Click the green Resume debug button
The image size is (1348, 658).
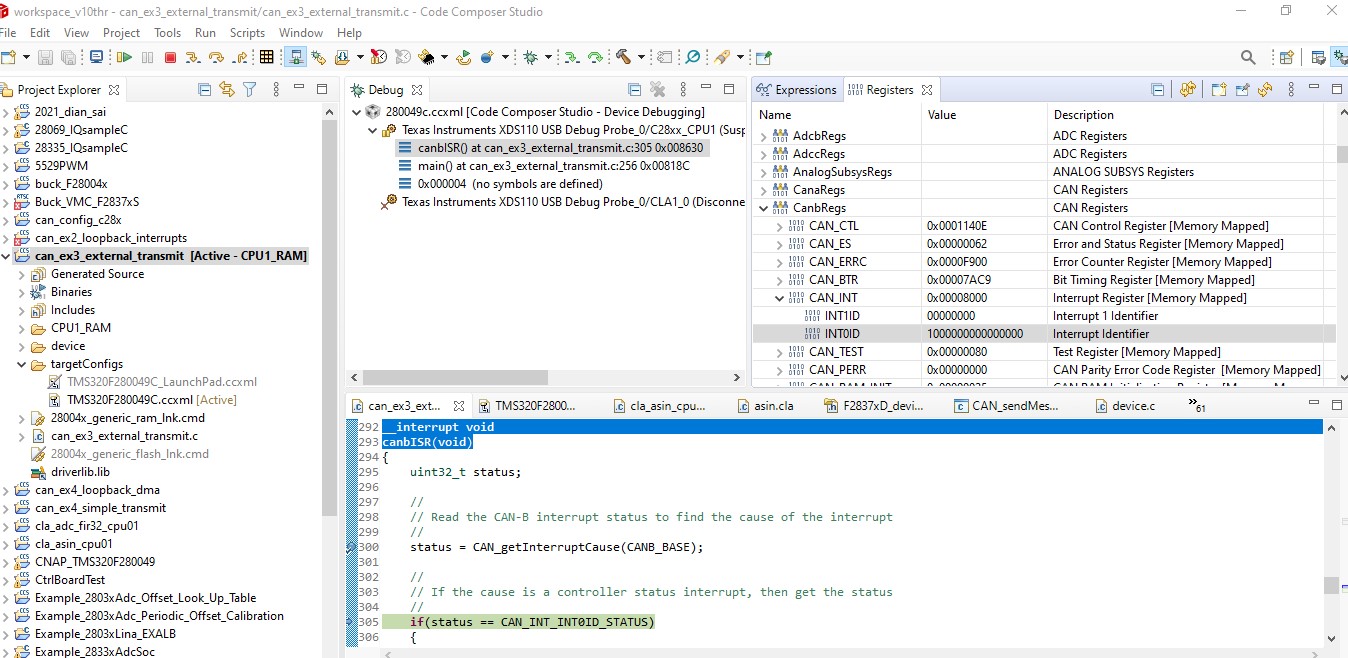(x=125, y=58)
